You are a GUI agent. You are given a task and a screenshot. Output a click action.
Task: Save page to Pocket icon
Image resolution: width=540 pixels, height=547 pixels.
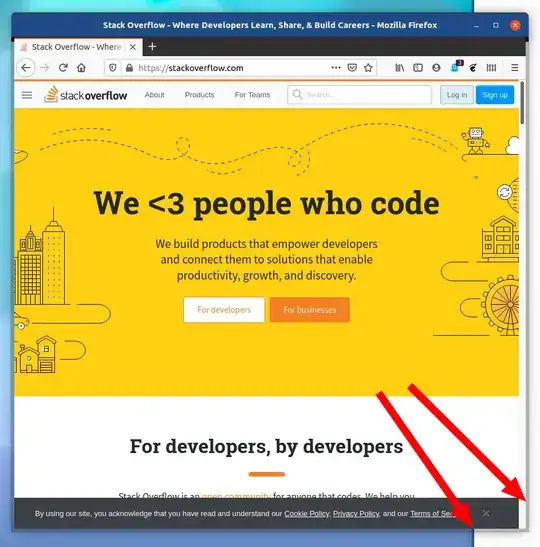pyautogui.click(x=352, y=68)
